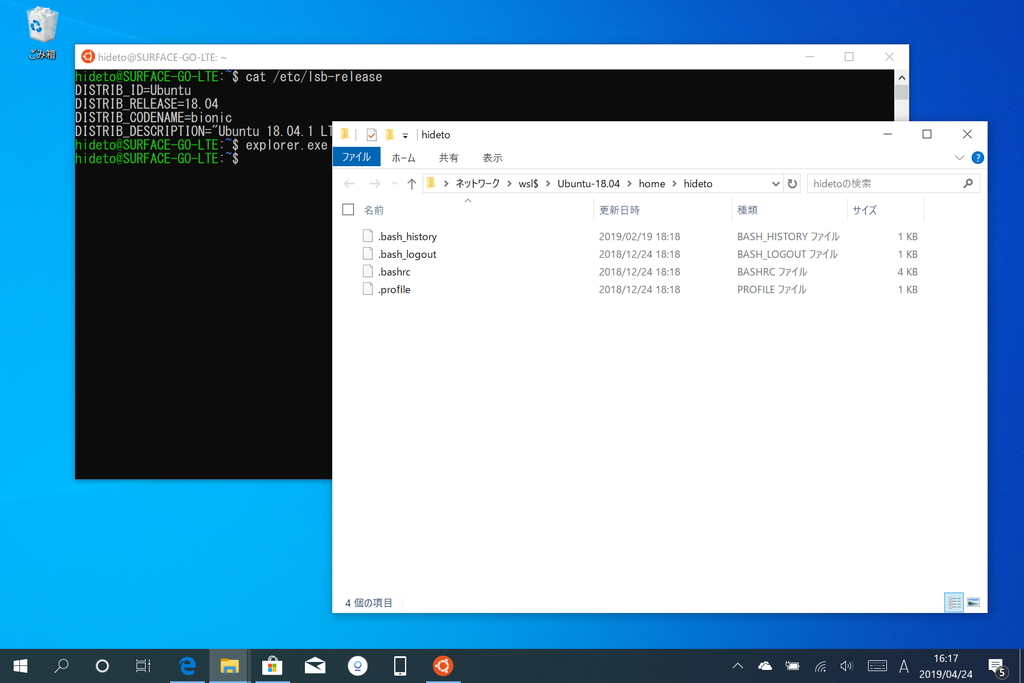Navigate to the home breadcrumb folder
This screenshot has width=1024, height=683.
652,183
